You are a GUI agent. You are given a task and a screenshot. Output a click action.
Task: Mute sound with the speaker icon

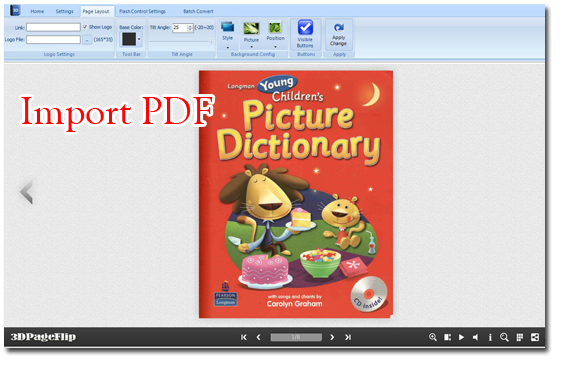click(476, 337)
